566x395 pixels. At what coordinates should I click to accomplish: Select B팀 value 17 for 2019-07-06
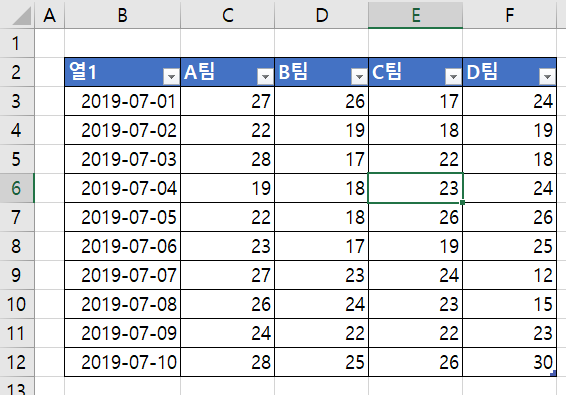[321, 246]
